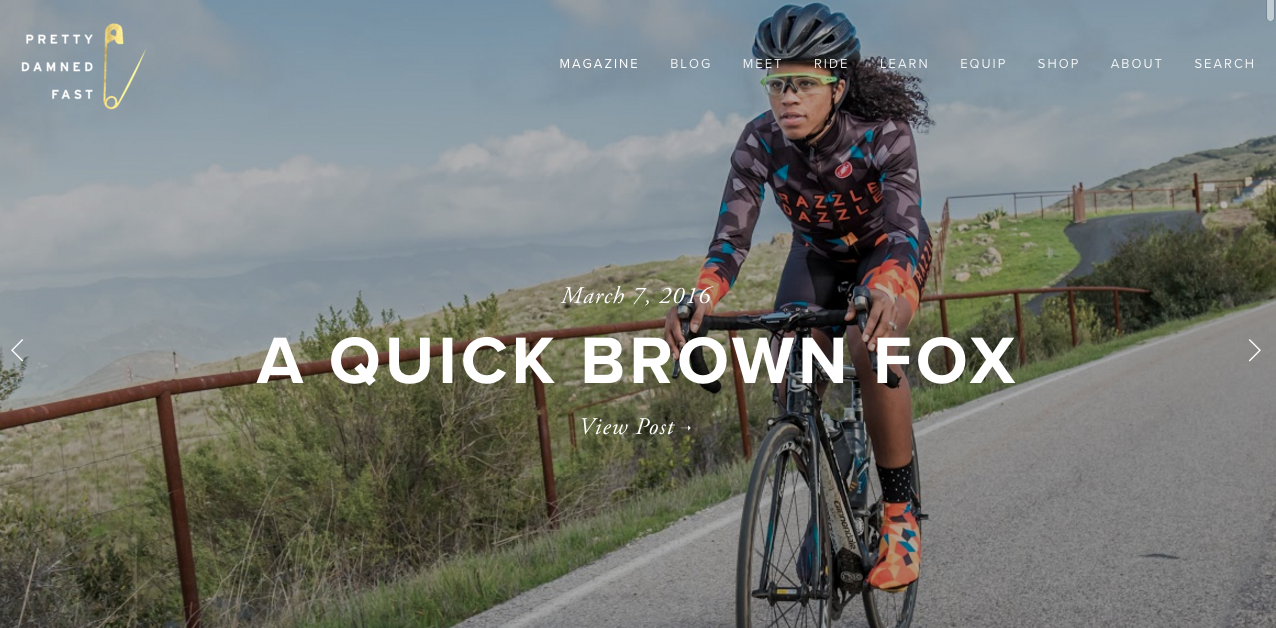The image size is (1276, 628).
Task: Open the Learn navigation item
Action: tap(904, 64)
